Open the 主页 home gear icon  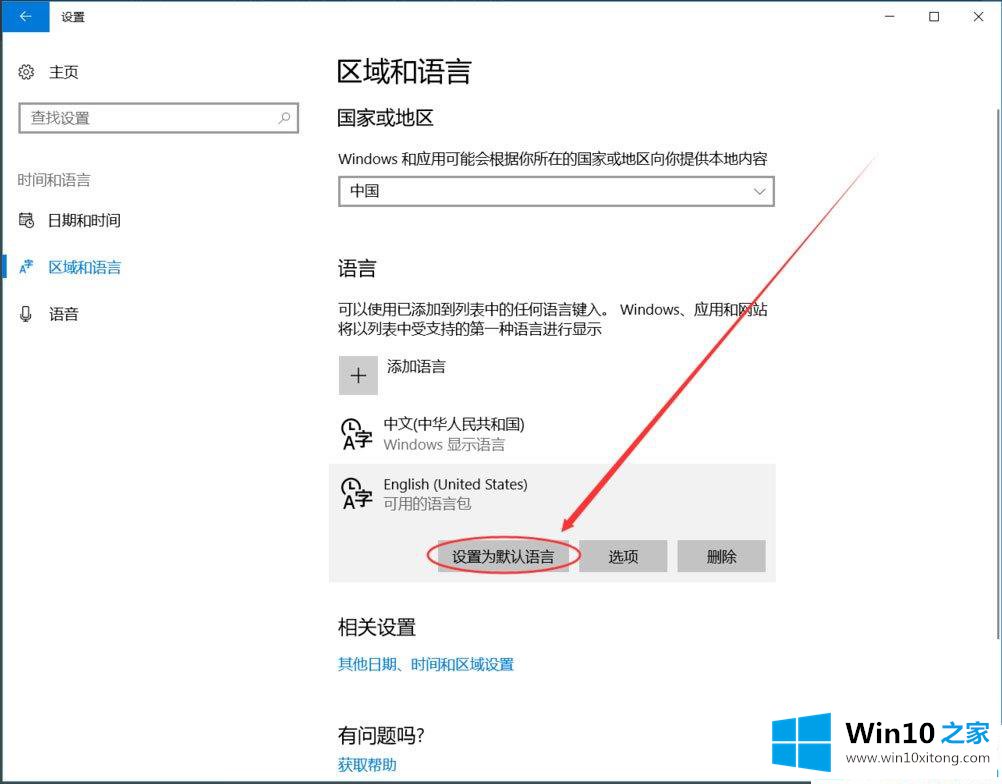26,72
